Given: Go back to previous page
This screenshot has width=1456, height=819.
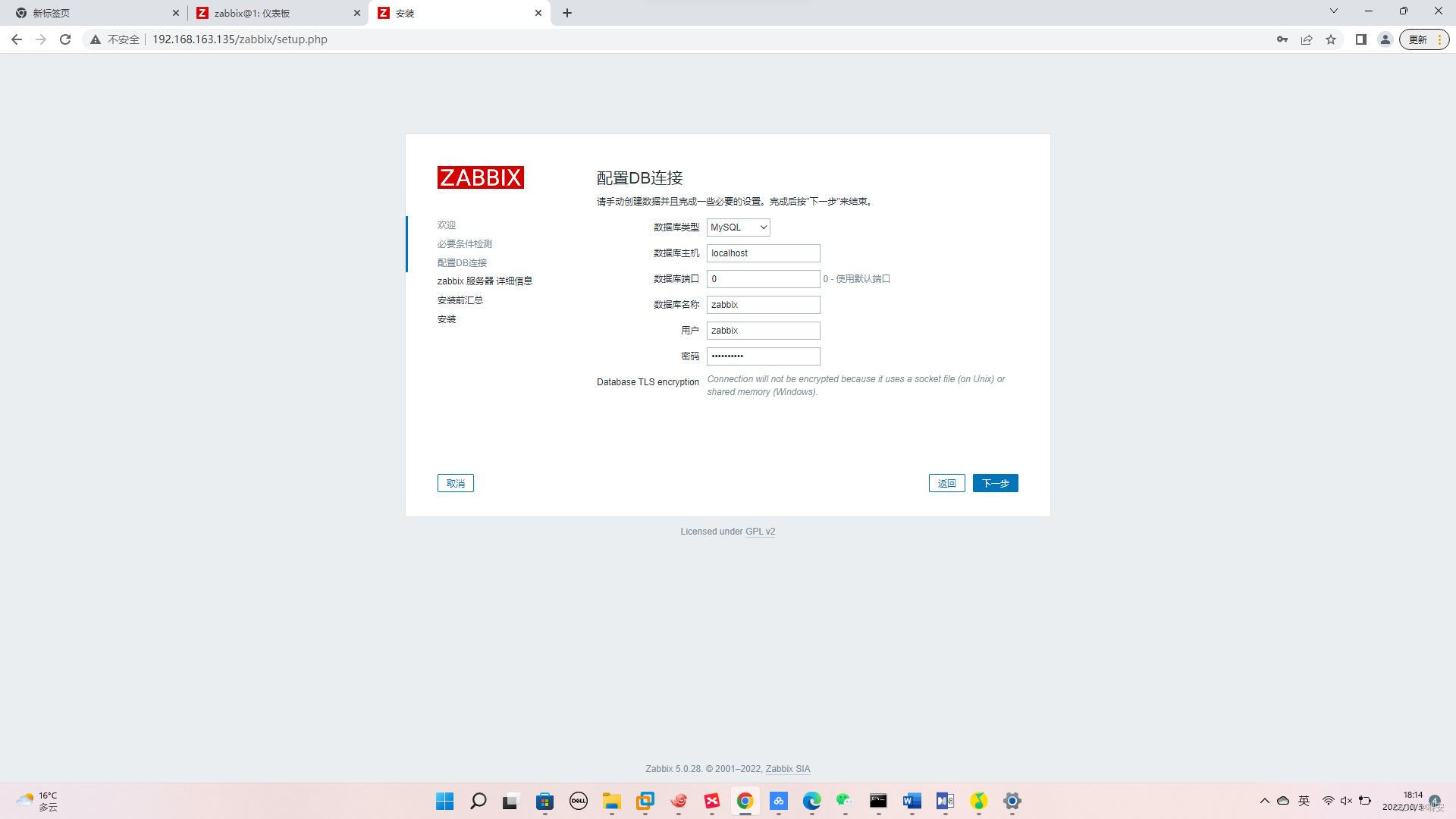Looking at the screenshot, I should [x=17, y=39].
